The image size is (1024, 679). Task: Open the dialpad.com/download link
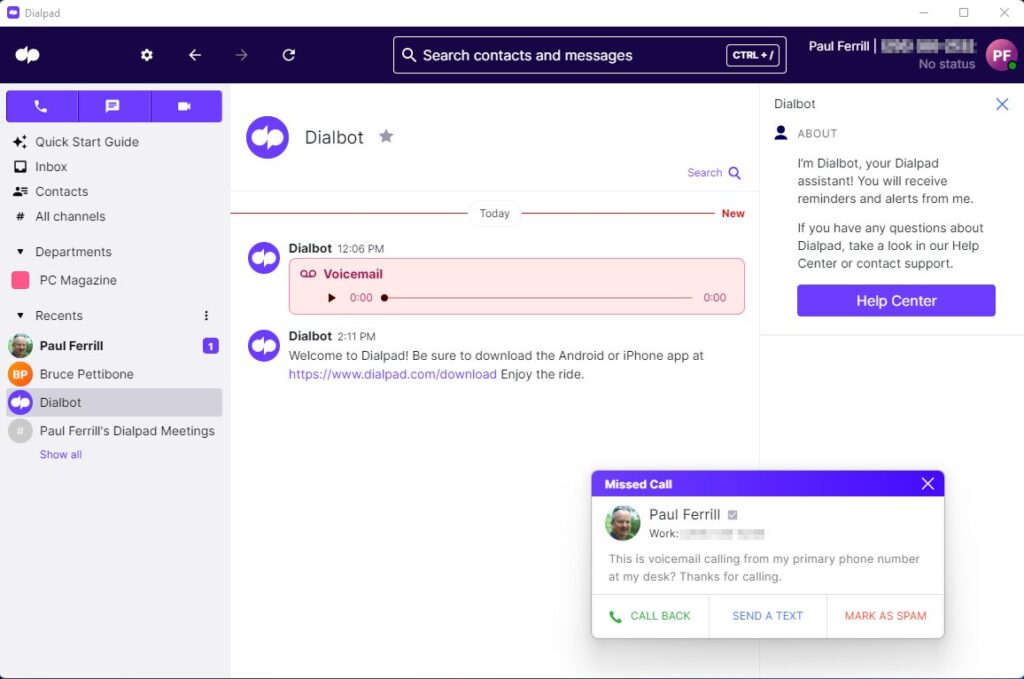tap(392, 374)
